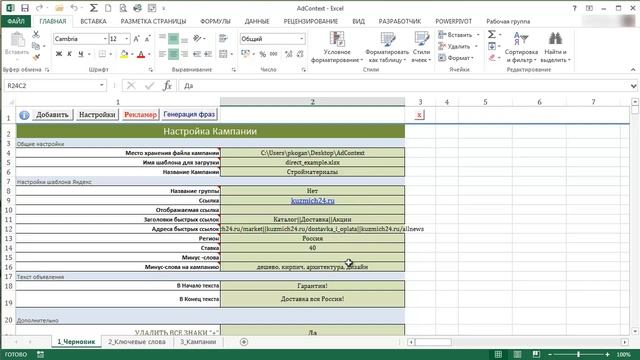Click Удалить cells button in the Ячейки group
Screen dimensions: 640x360
click(454, 47)
